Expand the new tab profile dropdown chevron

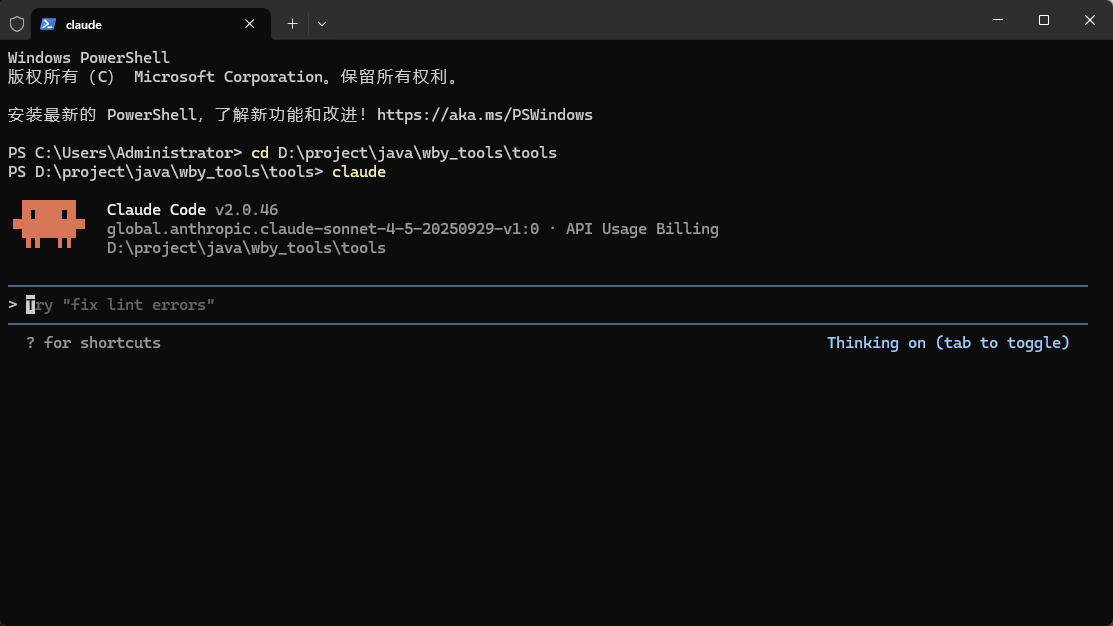pyautogui.click(x=322, y=23)
